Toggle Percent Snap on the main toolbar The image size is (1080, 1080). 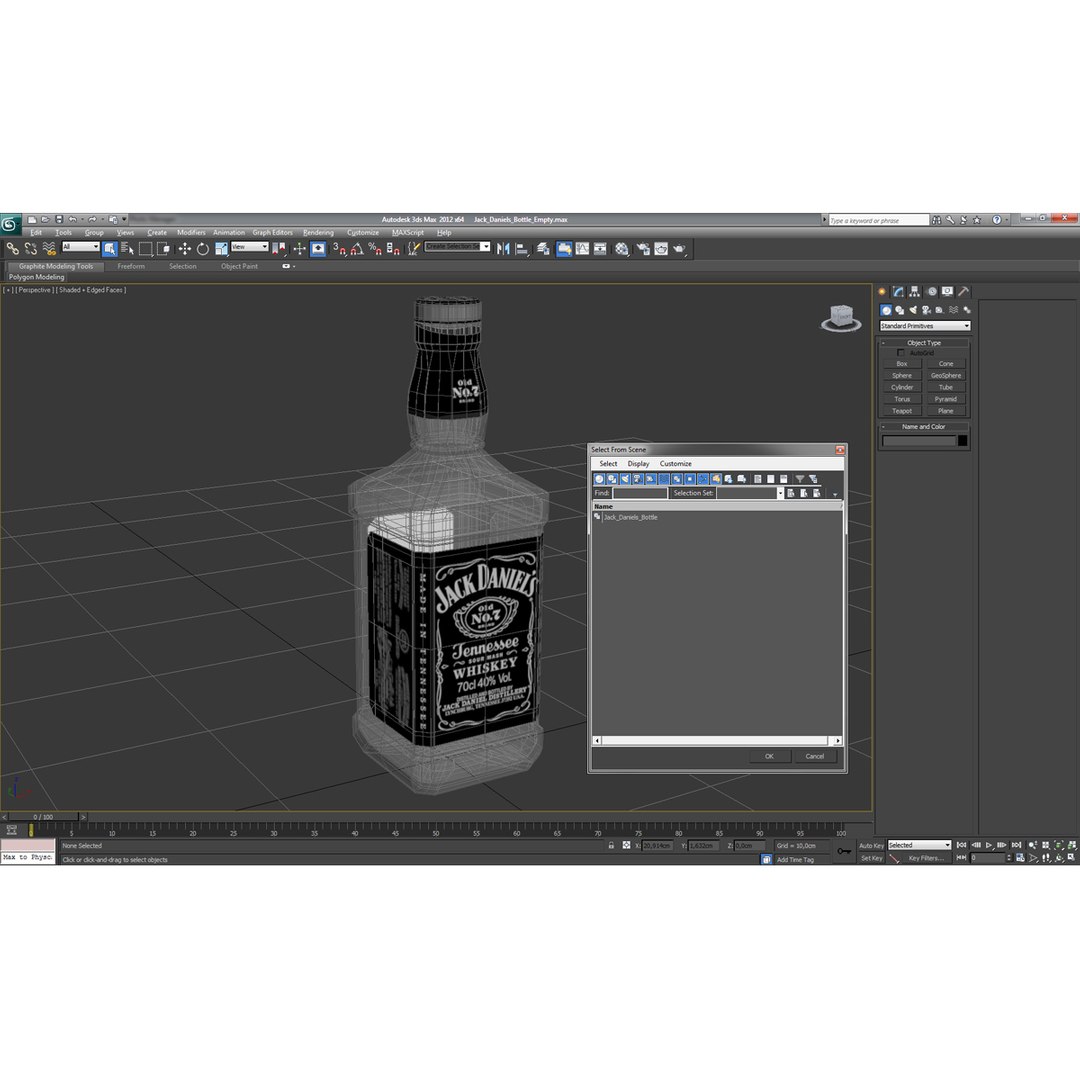pos(375,249)
